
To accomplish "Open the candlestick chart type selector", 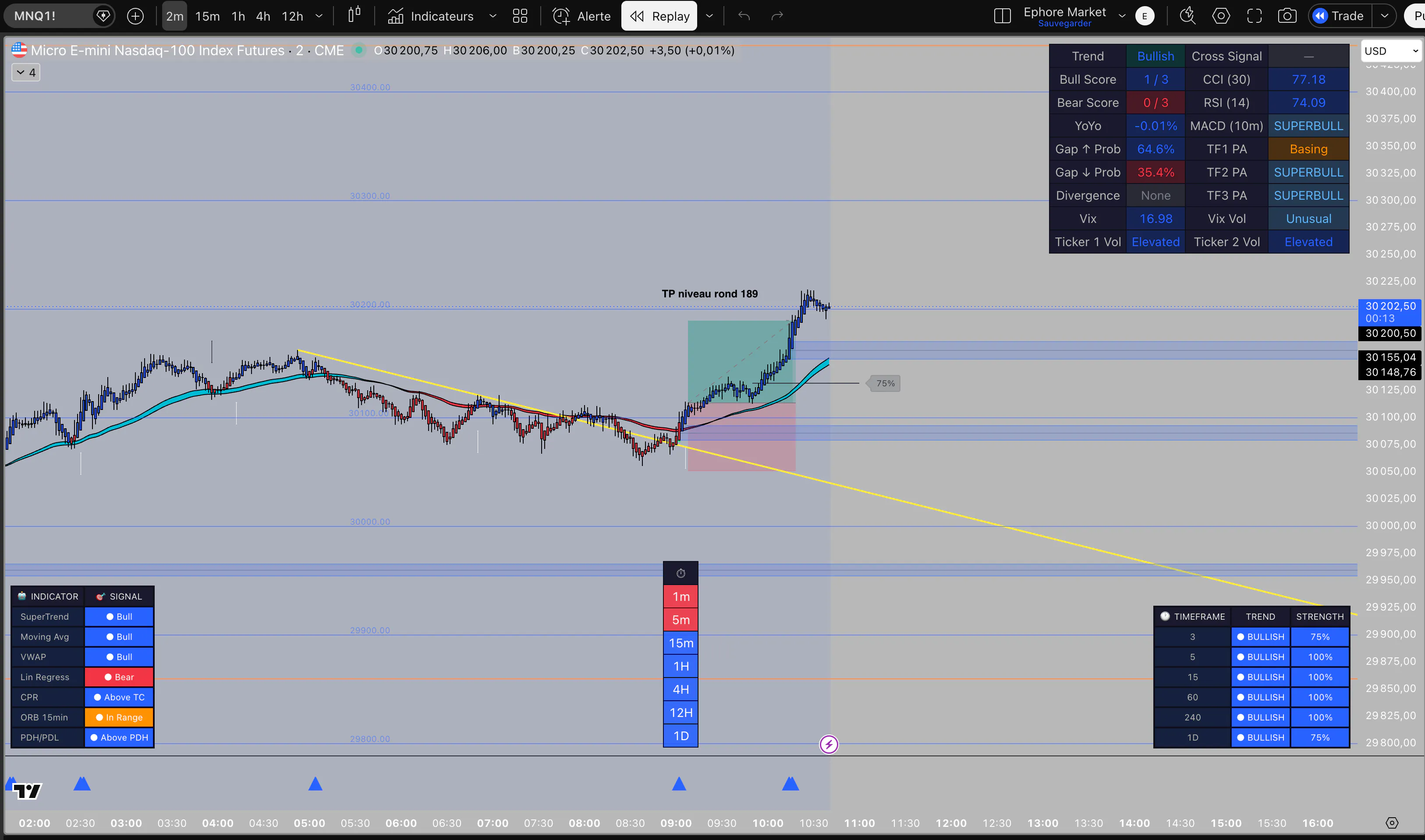I will [x=354, y=16].
